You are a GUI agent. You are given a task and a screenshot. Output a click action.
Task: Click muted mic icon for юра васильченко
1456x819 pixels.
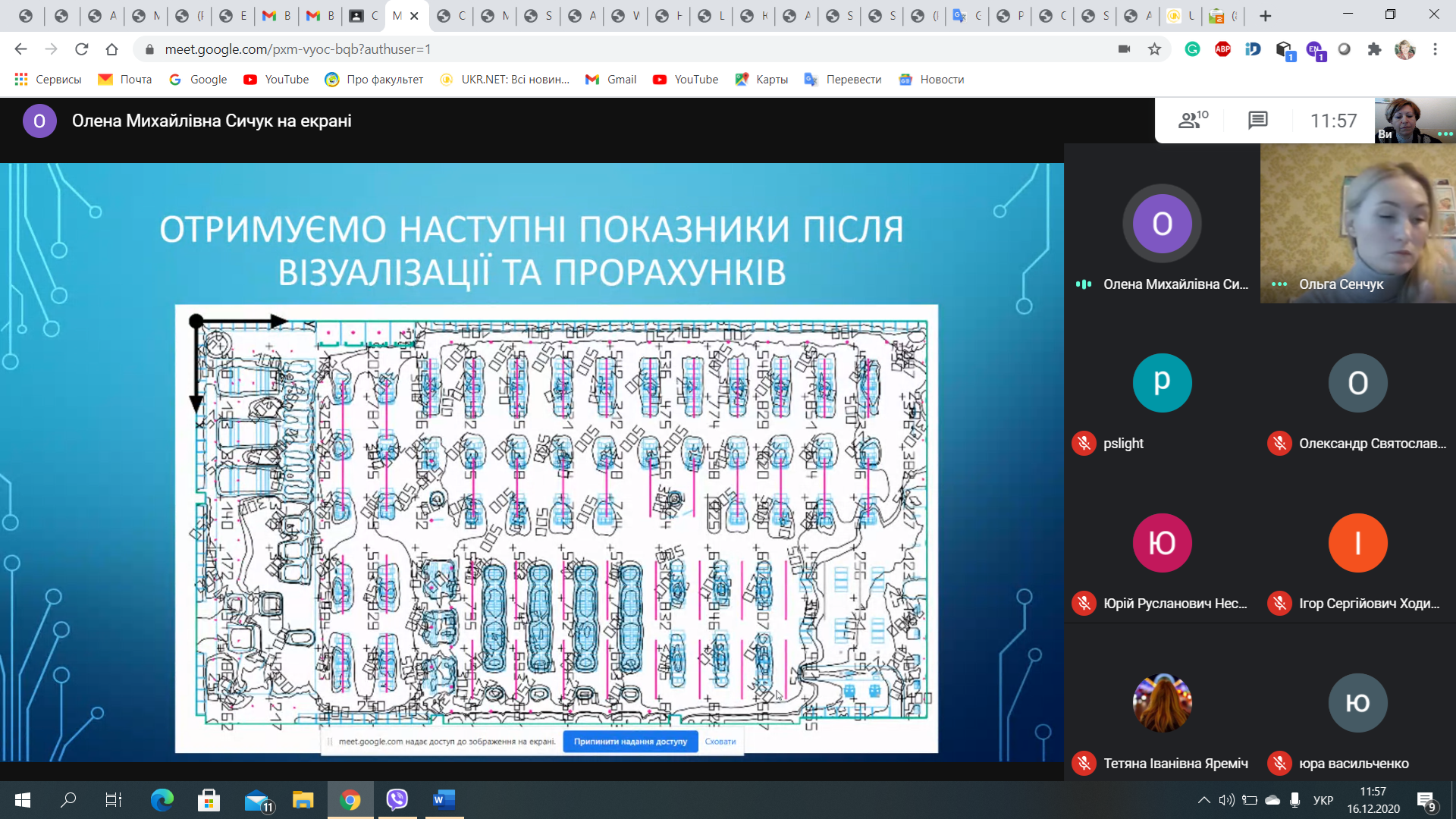click(1279, 764)
